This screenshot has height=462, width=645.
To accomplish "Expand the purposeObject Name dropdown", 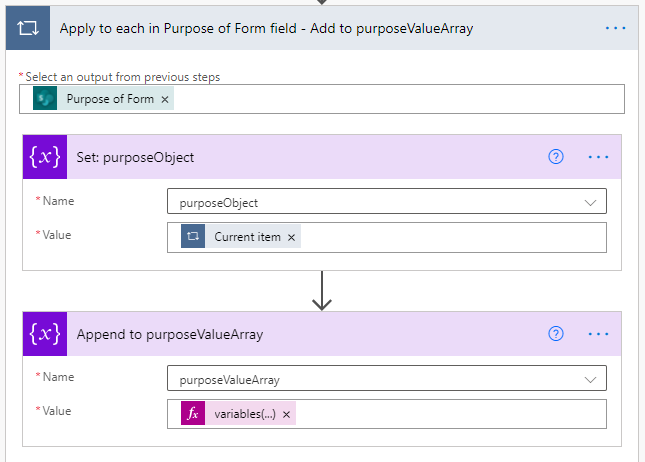I will coord(590,202).
